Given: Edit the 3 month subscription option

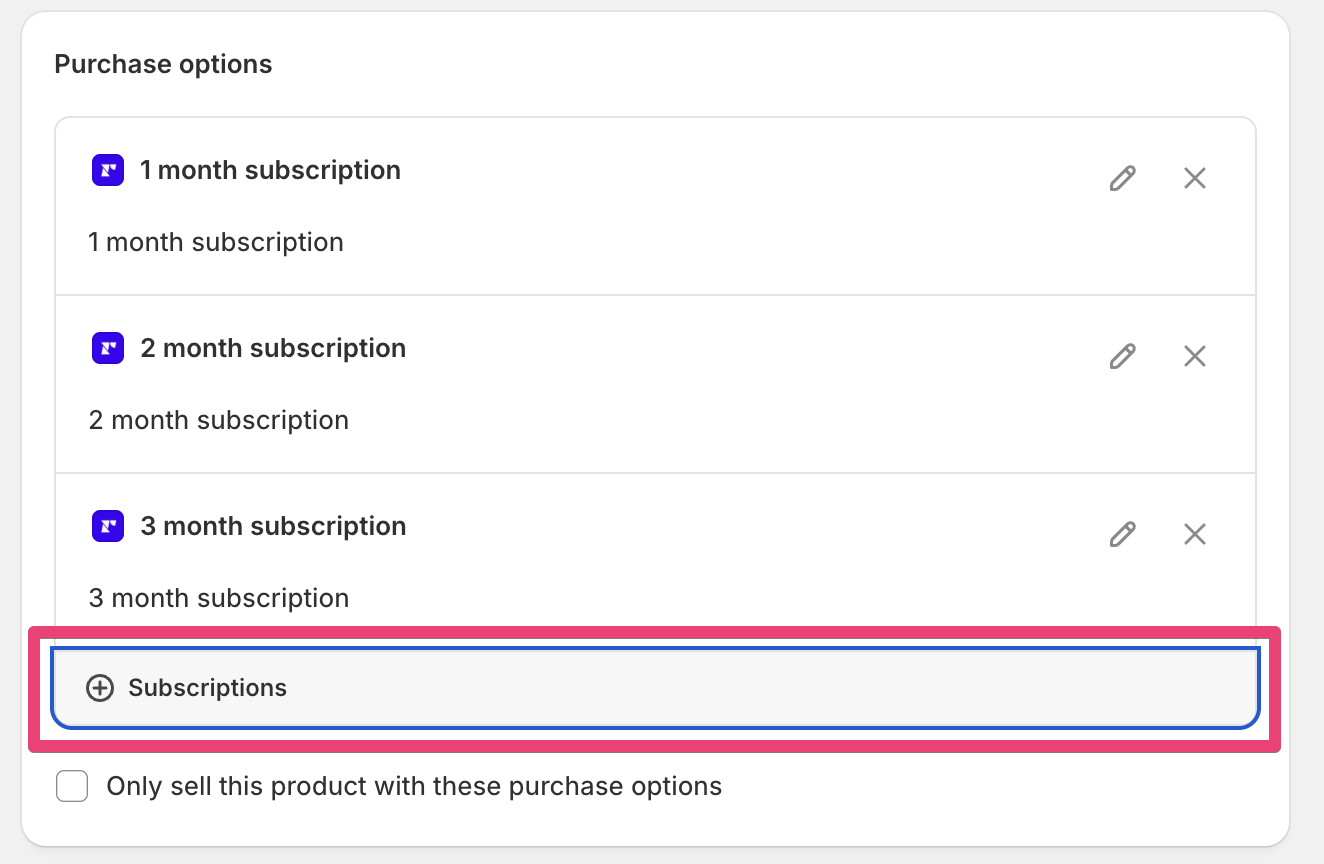Looking at the screenshot, I should click(1123, 534).
